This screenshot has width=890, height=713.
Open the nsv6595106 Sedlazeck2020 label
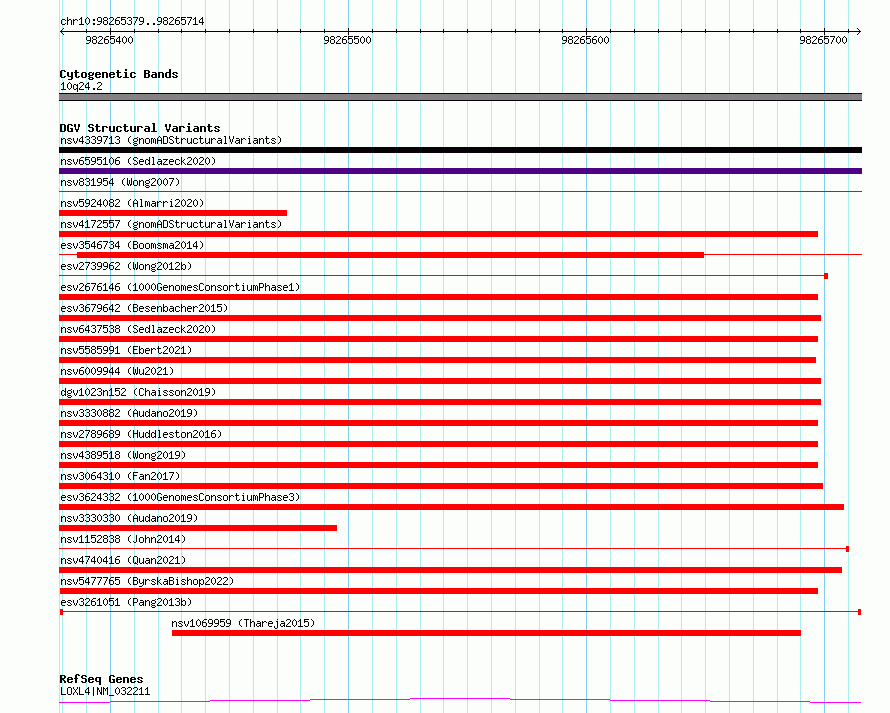pyautogui.click(x=138, y=161)
